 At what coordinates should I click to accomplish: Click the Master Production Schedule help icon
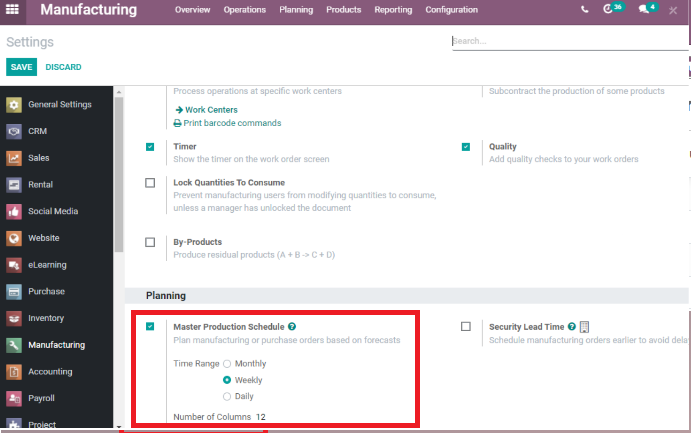(292, 327)
